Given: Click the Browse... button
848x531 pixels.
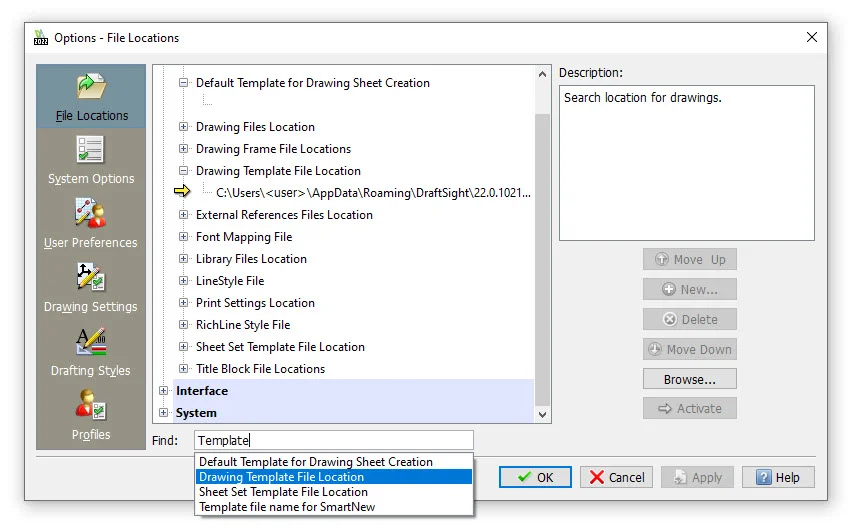Looking at the screenshot, I should (689, 379).
